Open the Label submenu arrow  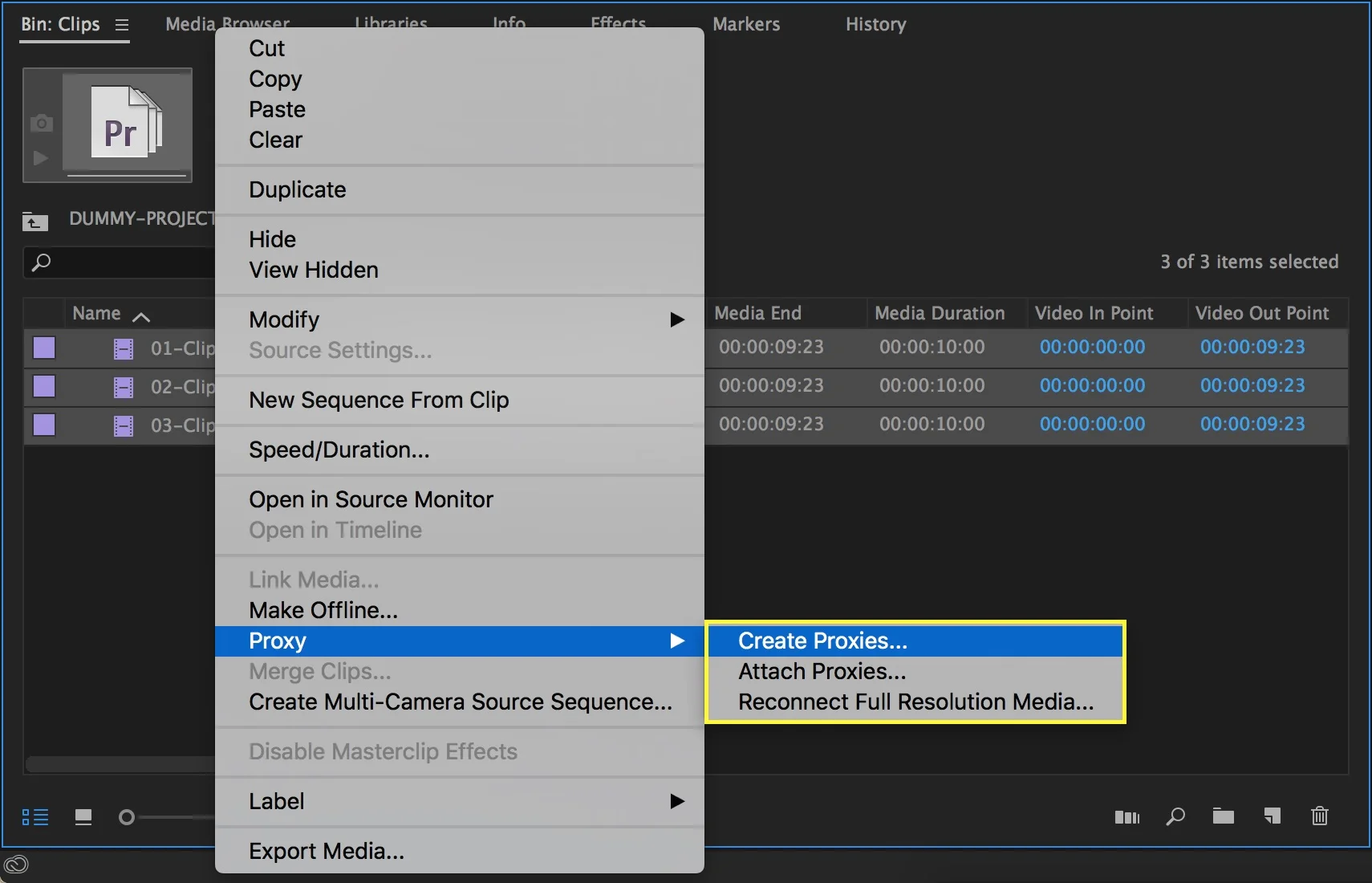678,801
